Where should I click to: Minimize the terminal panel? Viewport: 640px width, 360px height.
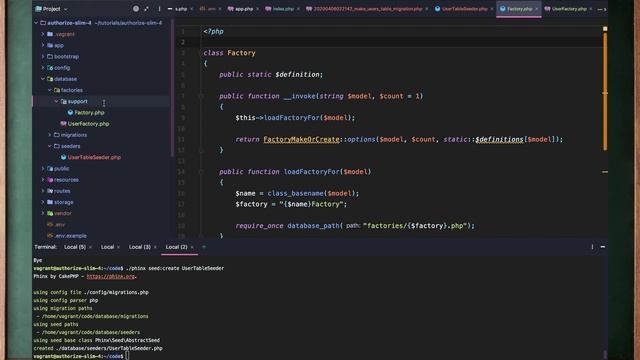click(x=603, y=247)
